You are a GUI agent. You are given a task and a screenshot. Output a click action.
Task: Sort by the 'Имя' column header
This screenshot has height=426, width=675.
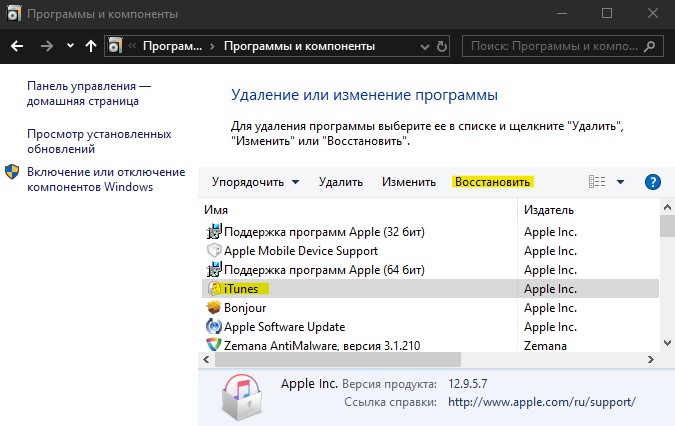[216, 210]
